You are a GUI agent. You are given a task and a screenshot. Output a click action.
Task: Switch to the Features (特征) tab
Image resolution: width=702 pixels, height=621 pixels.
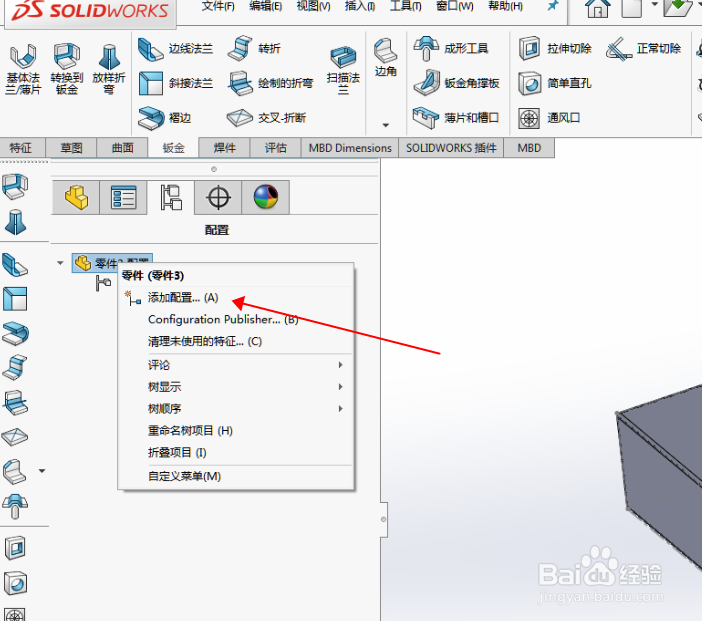point(21,148)
